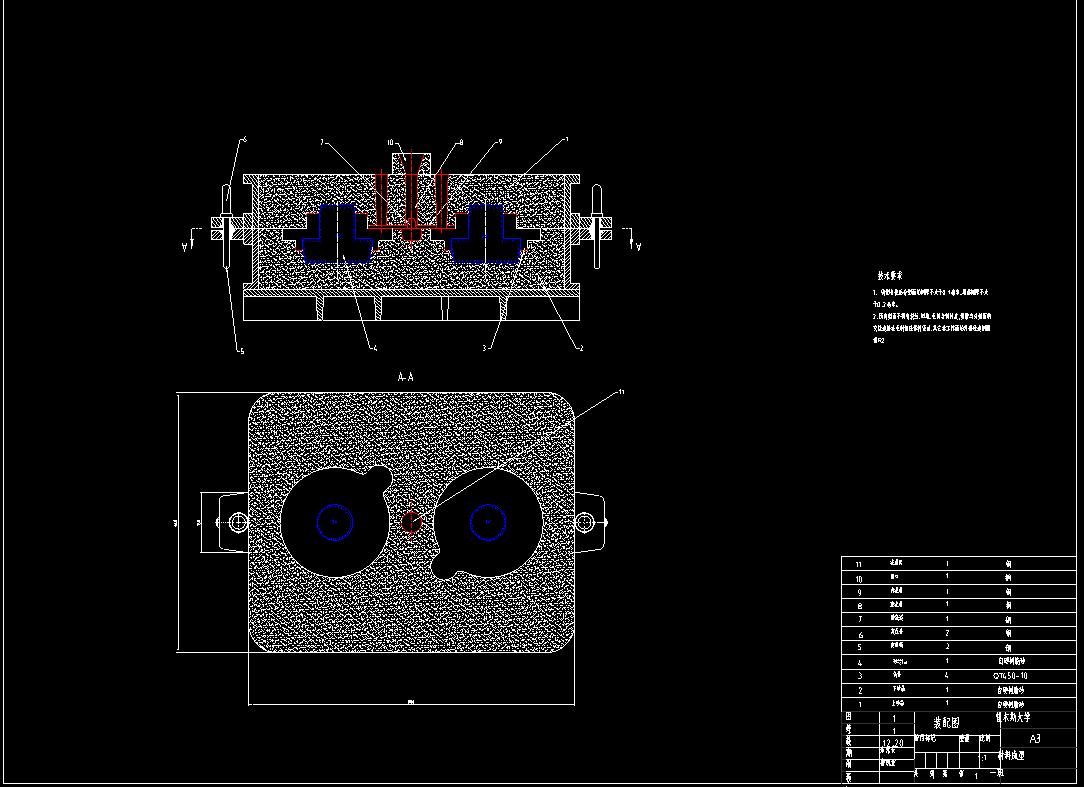Click the quantity cell in the QT450-10 row
The height and width of the screenshot is (787, 1084).
946,676
